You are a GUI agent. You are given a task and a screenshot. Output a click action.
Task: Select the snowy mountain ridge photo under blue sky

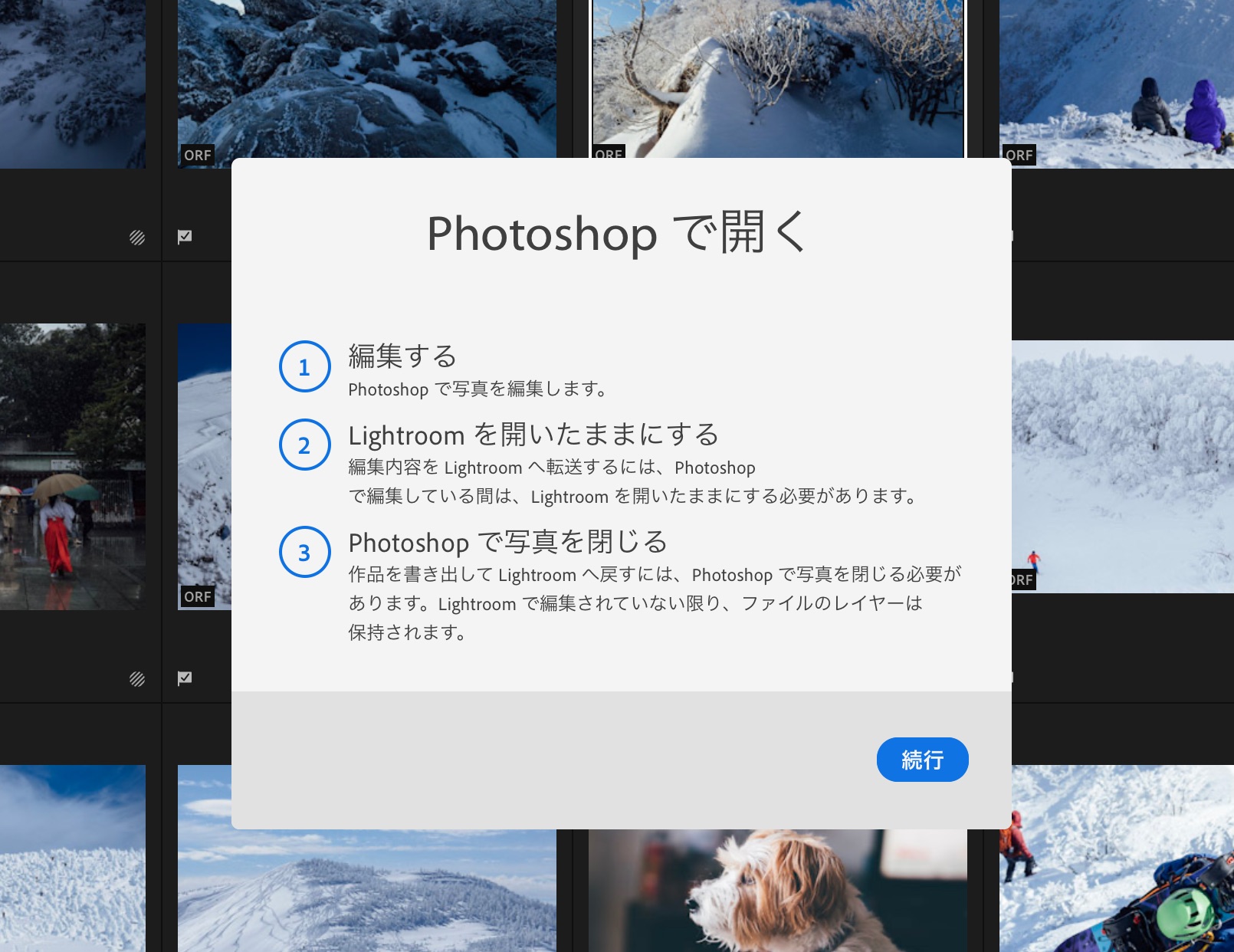pyautogui.click(x=367, y=891)
